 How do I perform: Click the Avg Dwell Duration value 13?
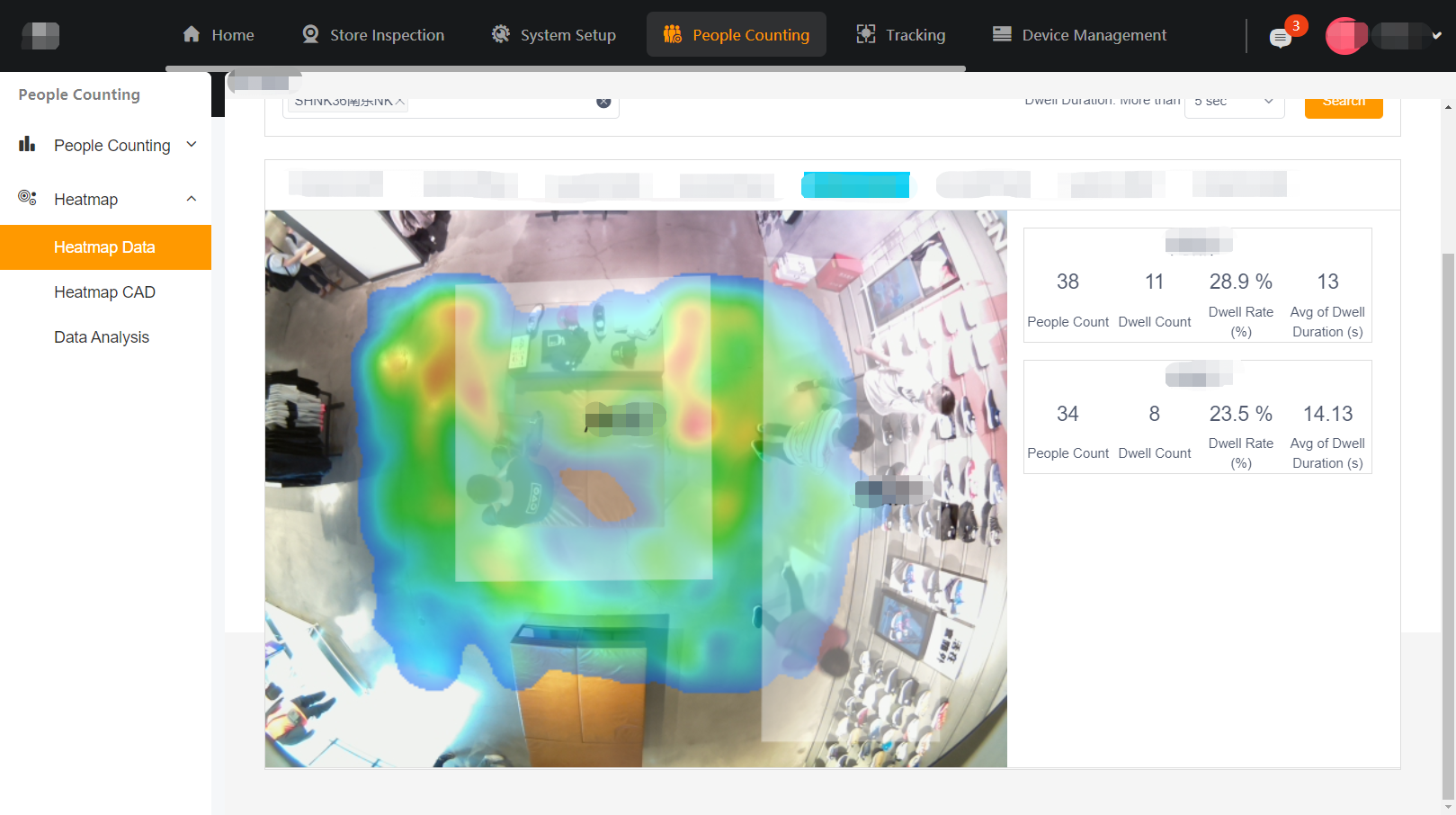tap(1327, 282)
